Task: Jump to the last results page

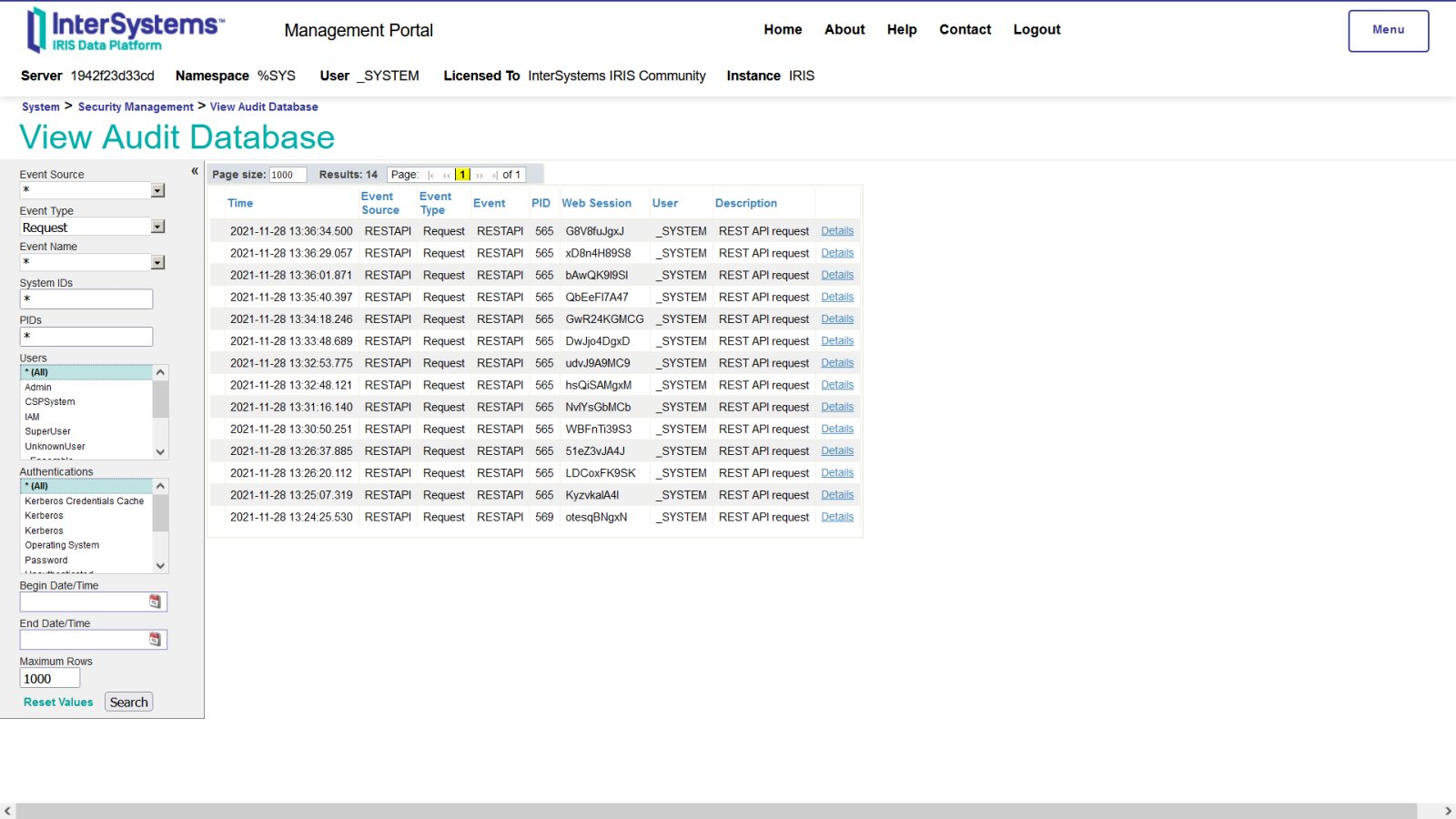Action: pyautogui.click(x=494, y=176)
